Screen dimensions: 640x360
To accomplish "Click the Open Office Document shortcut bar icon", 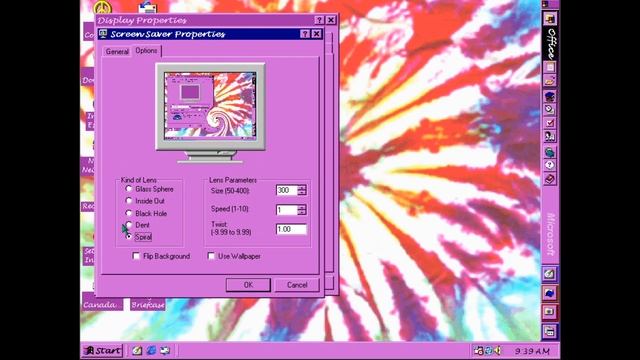I will click(x=550, y=81).
